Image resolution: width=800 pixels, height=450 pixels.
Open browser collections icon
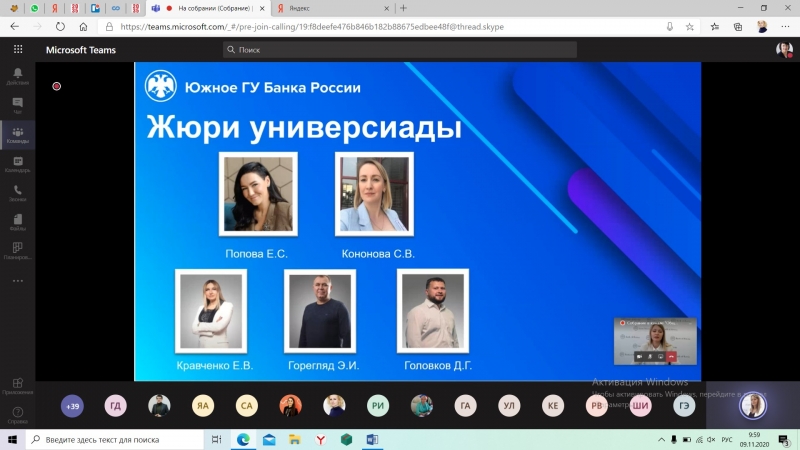coord(738,27)
